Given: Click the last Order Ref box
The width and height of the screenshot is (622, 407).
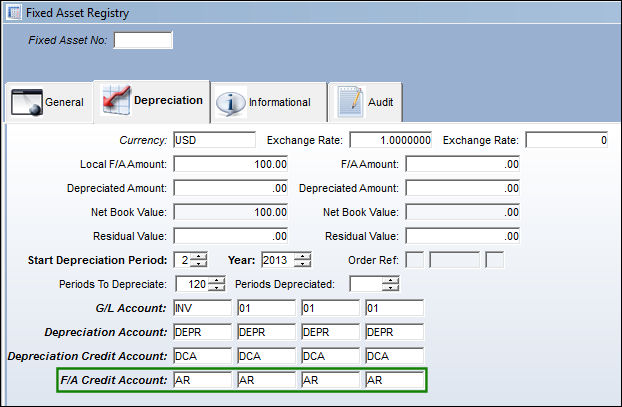Looking at the screenshot, I should pos(495,260).
